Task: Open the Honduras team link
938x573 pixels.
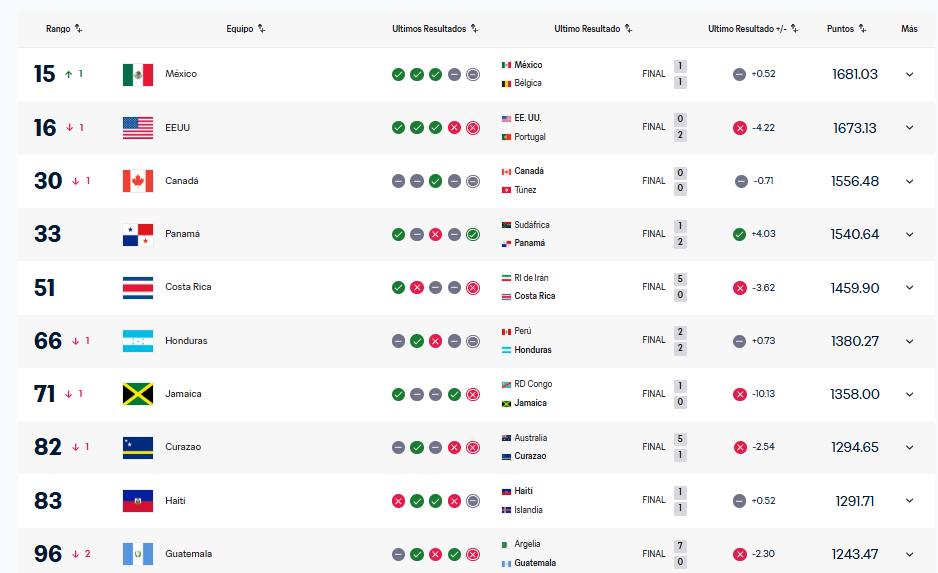Action: pyautogui.click(x=186, y=341)
